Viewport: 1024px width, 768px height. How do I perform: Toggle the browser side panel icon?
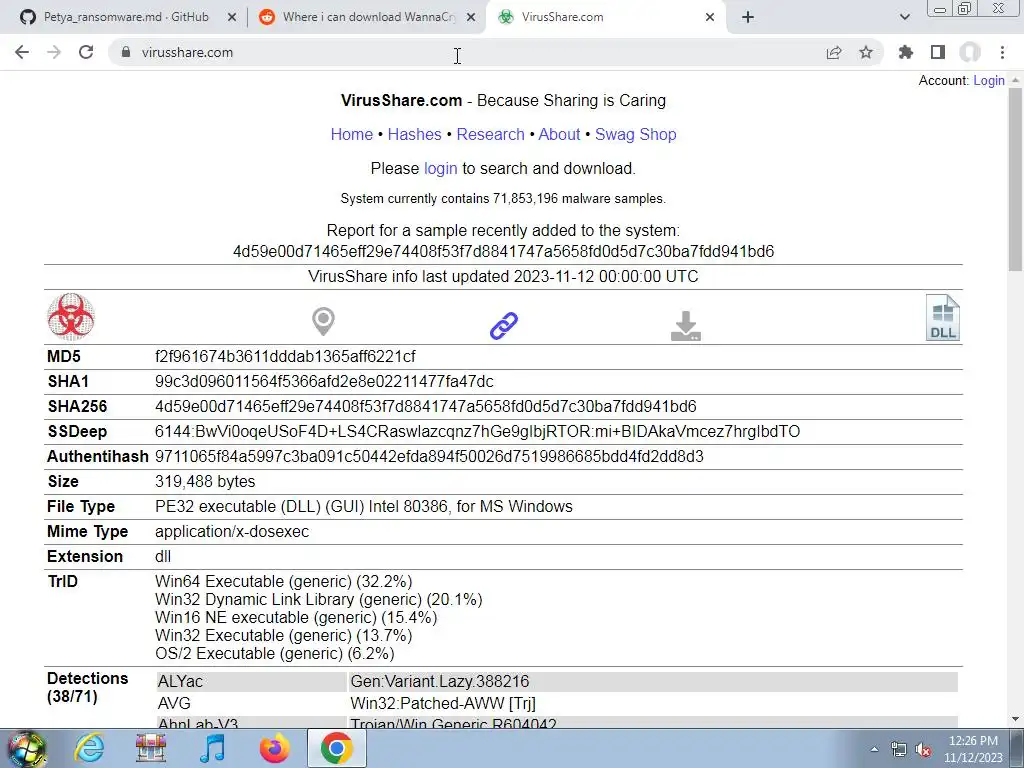(938, 52)
